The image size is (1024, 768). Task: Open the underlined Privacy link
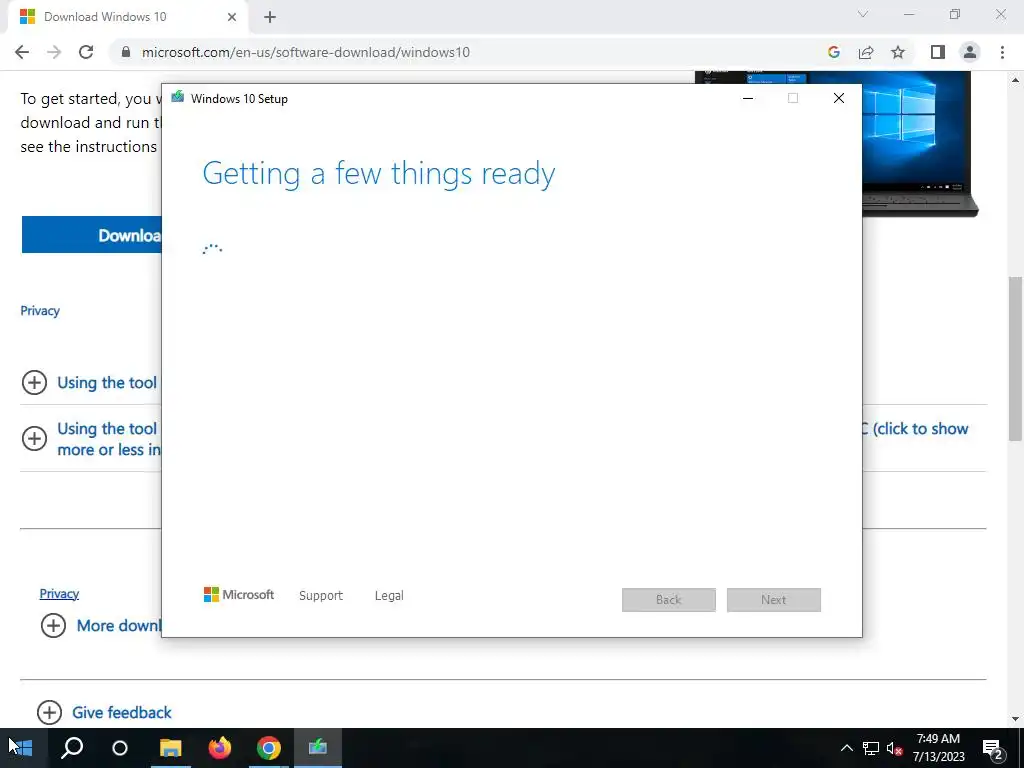(59, 594)
